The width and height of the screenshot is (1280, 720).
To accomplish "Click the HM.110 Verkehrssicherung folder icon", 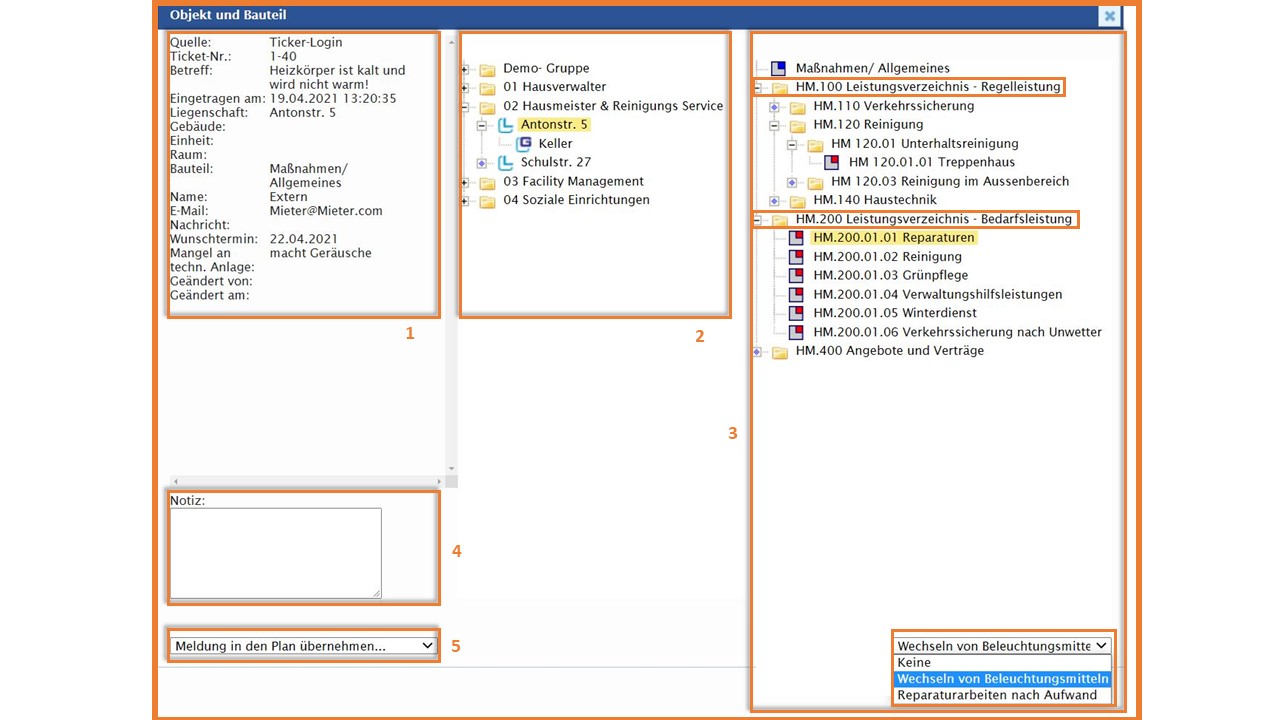I will pyautogui.click(x=798, y=106).
